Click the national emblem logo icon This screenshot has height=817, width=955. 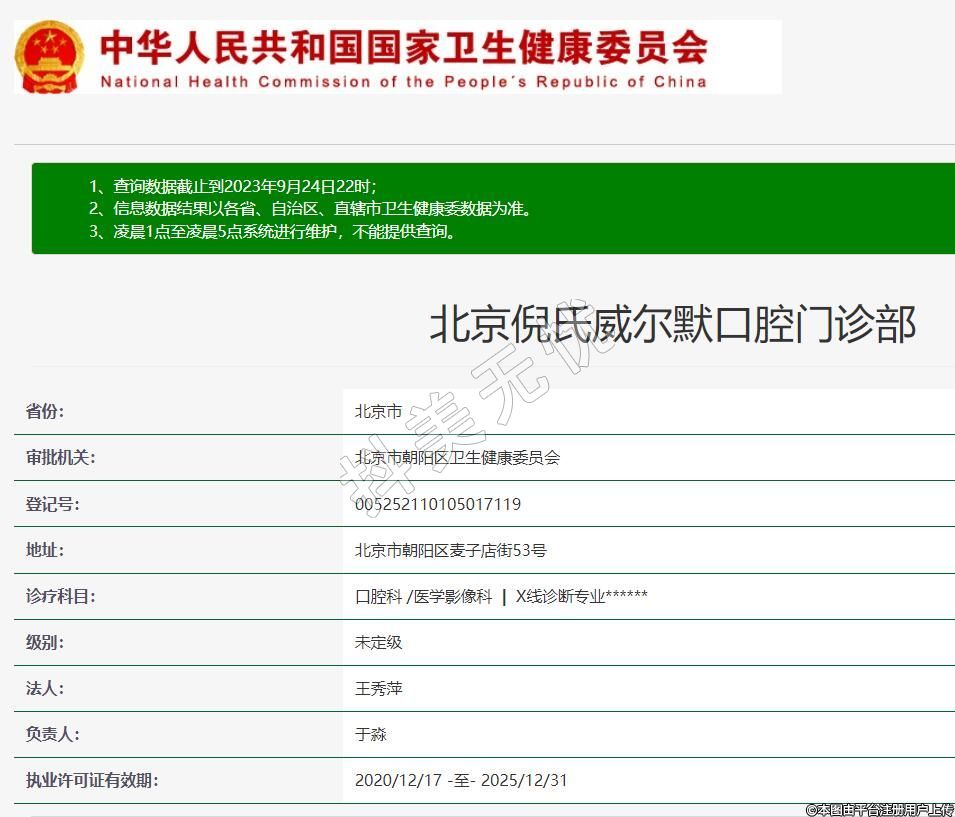(x=51, y=57)
